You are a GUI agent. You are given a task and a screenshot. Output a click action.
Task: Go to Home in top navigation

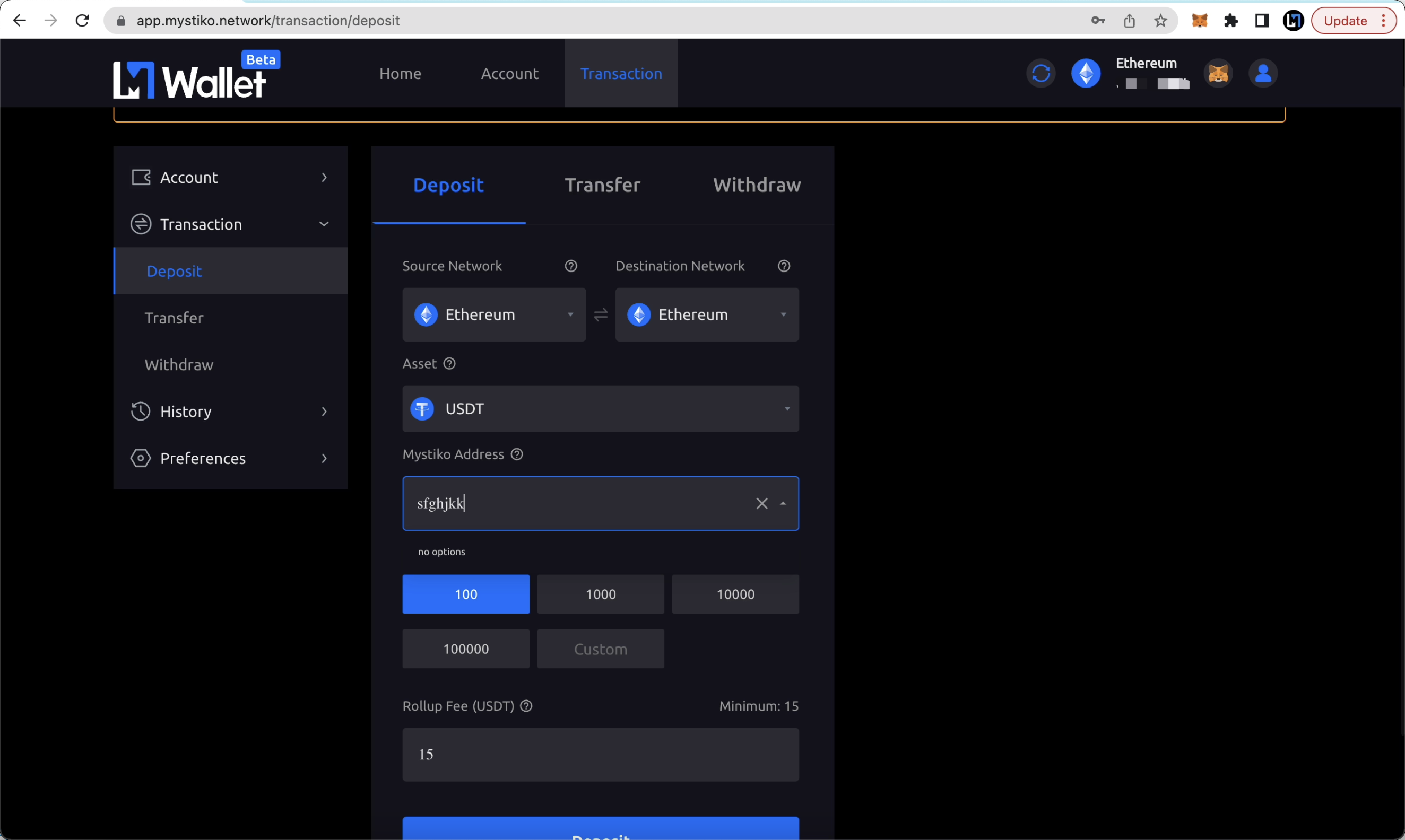tap(400, 74)
